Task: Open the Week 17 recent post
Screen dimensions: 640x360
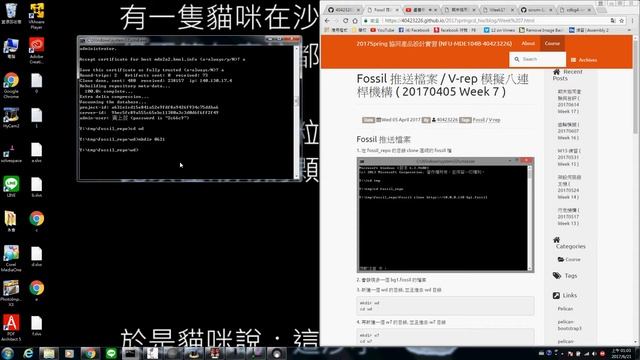Action: point(569,101)
